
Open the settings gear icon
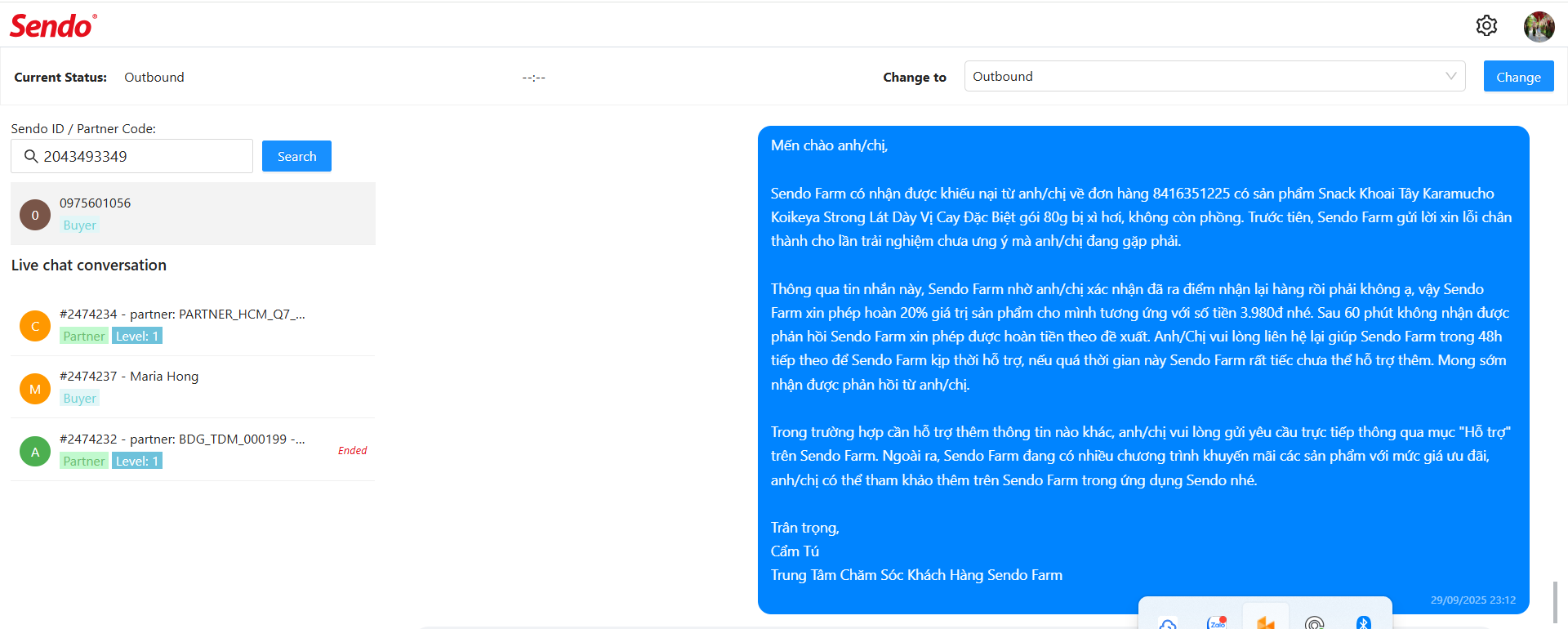[1486, 25]
